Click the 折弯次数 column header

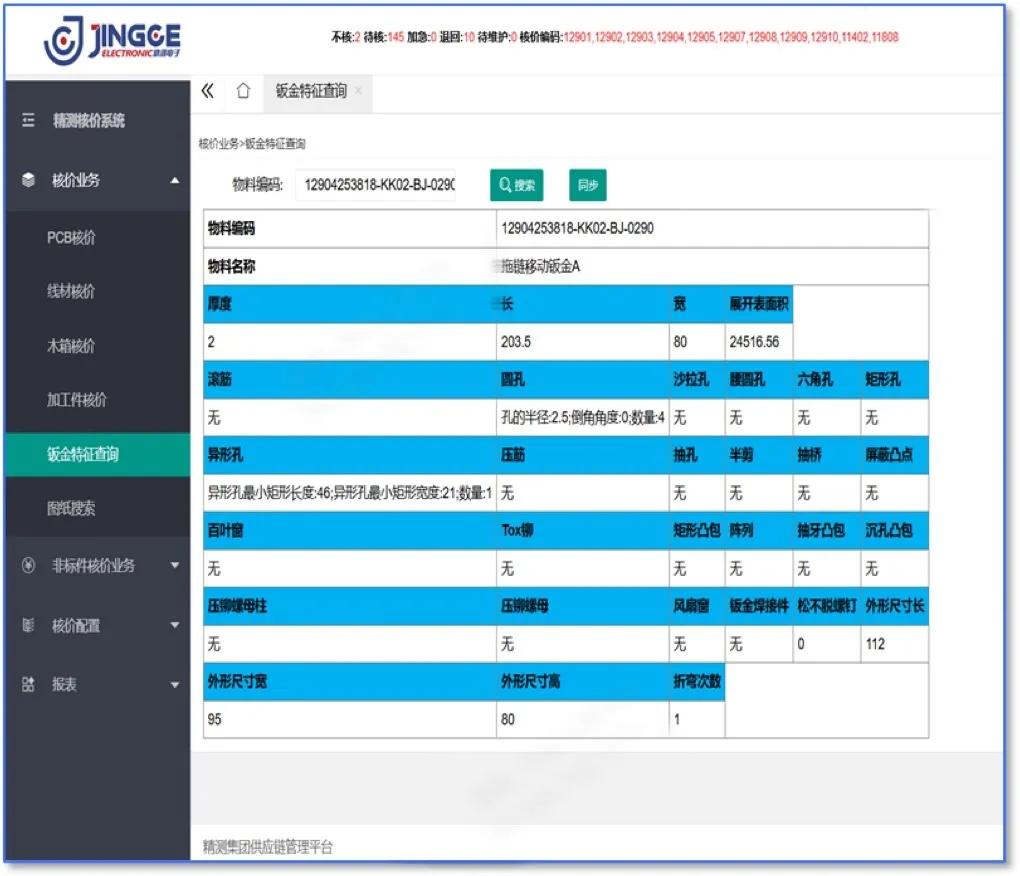[697, 682]
